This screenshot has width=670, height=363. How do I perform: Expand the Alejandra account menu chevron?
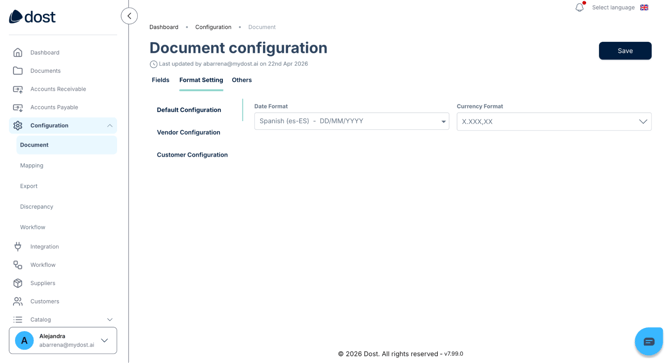(105, 340)
